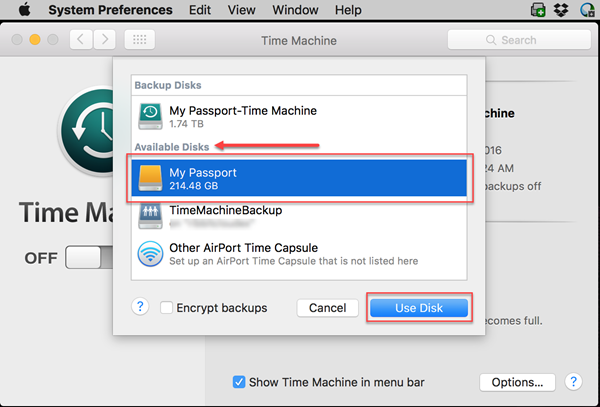The width and height of the screenshot is (600, 407).
Task: Select My Passport 214.48 GB disk
Action: click(x=299, y=178)
